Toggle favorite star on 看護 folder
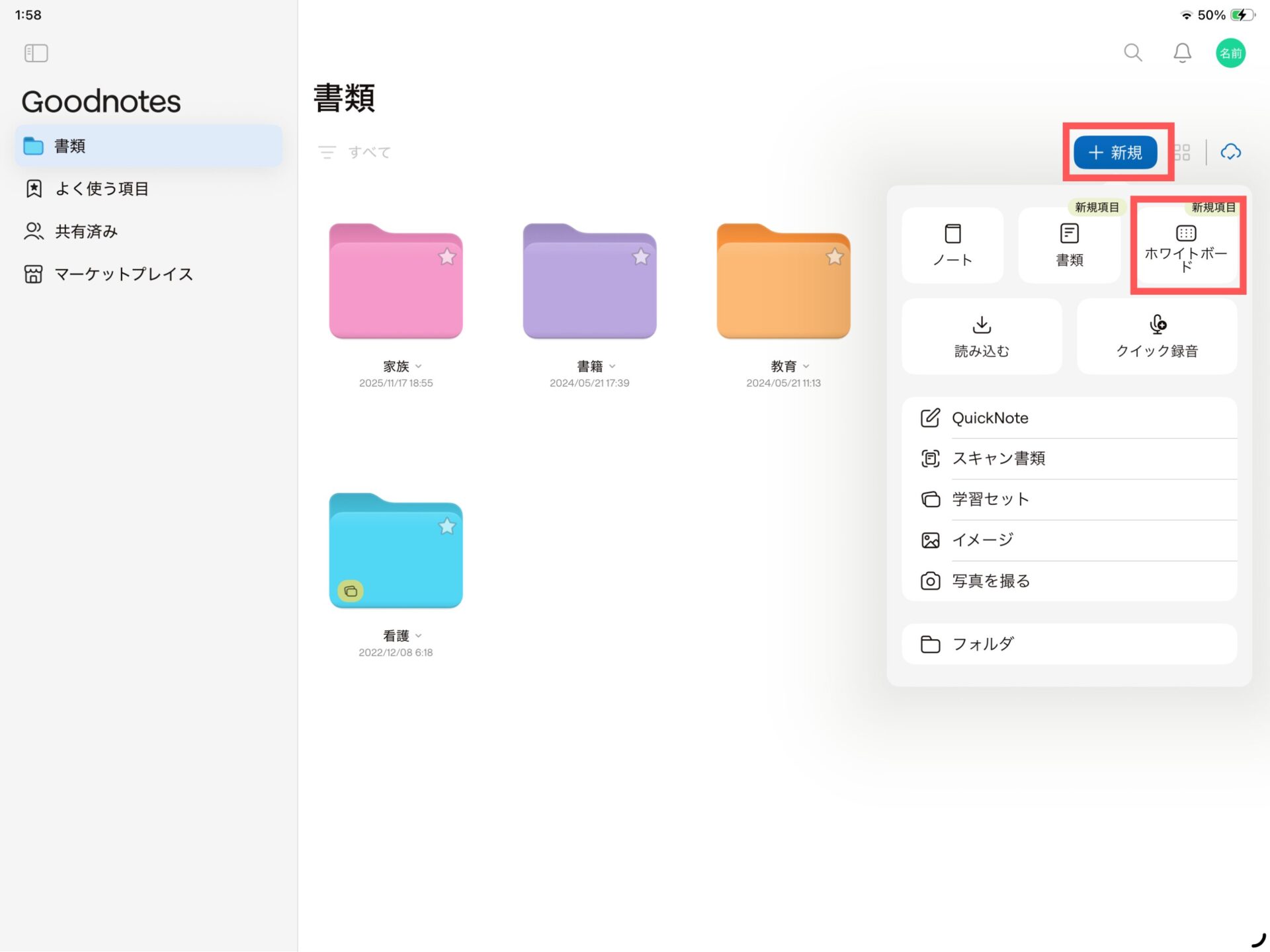This screenshot has height=952, width=1270. pyautogui.click(x=447, y=526)
